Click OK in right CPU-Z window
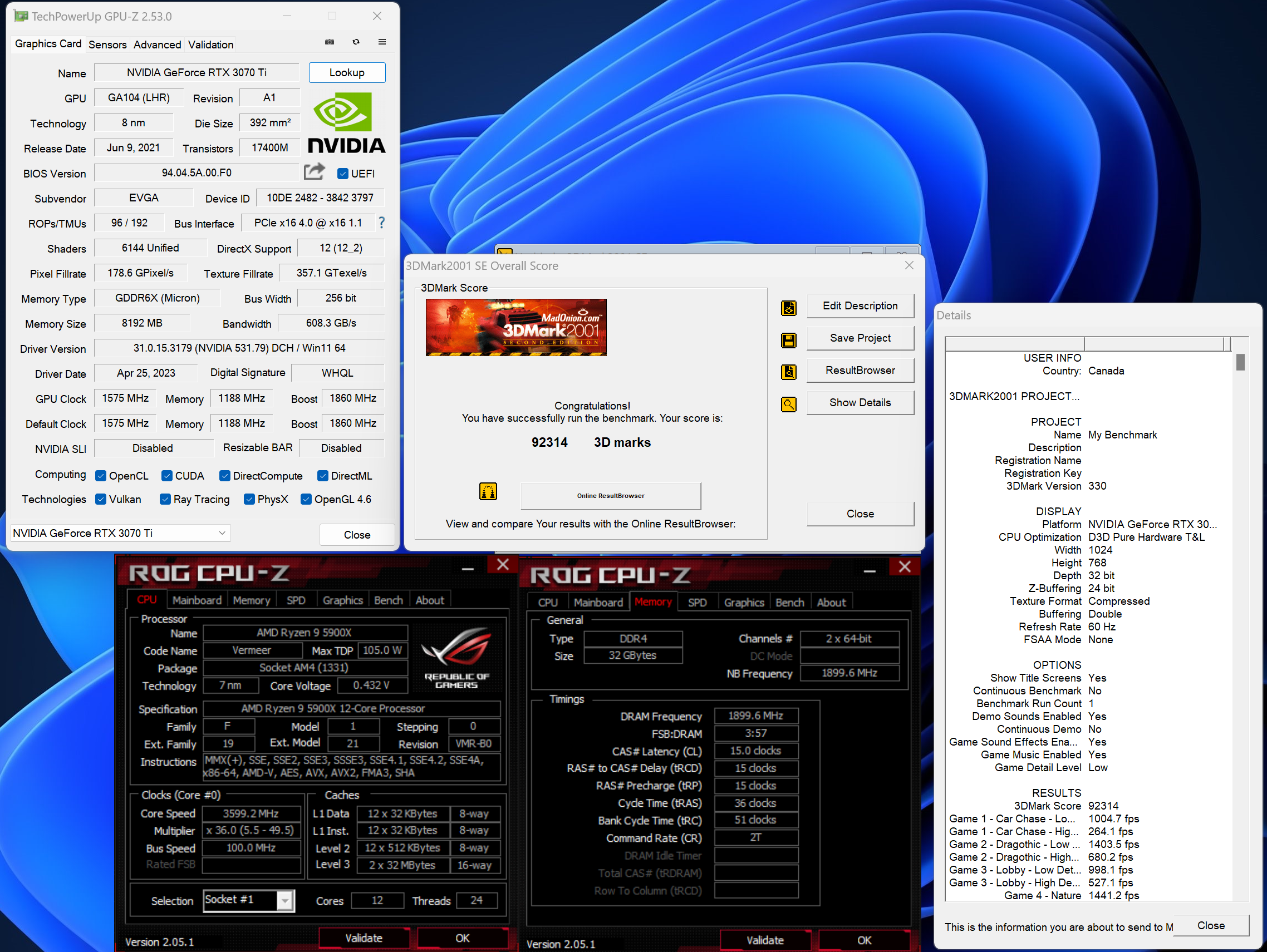The height and width of the screenshot is (952, 1267). [x=864, y=940]
